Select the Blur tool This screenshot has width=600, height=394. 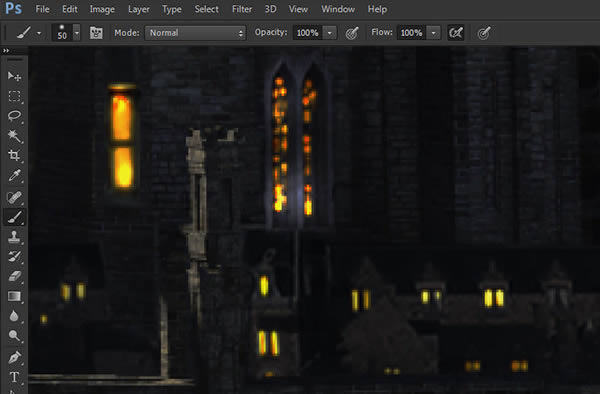14,316
